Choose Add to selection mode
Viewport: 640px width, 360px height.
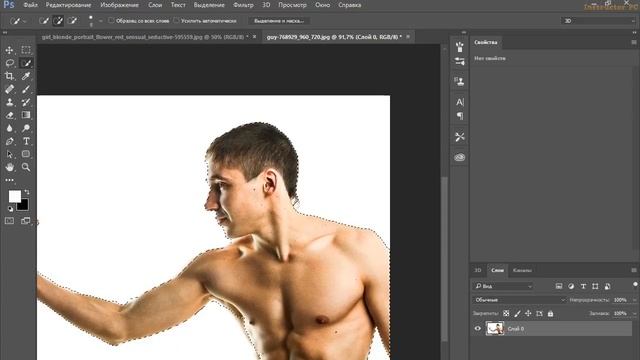[58, 21]
